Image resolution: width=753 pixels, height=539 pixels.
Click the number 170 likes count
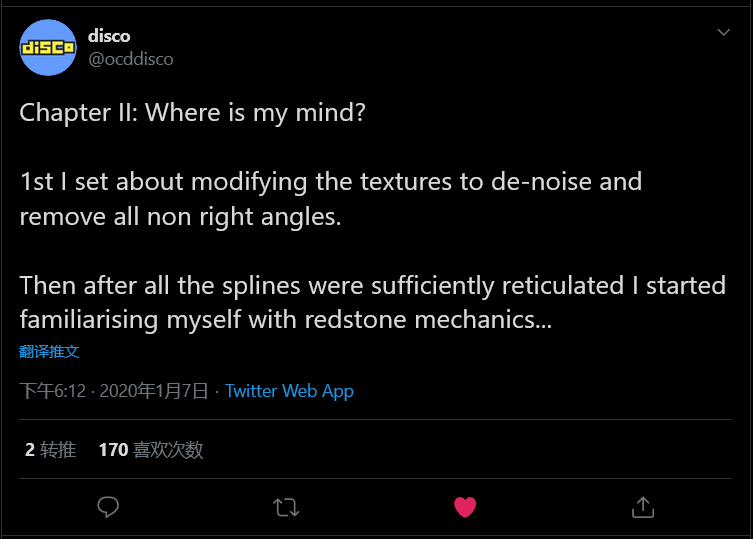113,450
